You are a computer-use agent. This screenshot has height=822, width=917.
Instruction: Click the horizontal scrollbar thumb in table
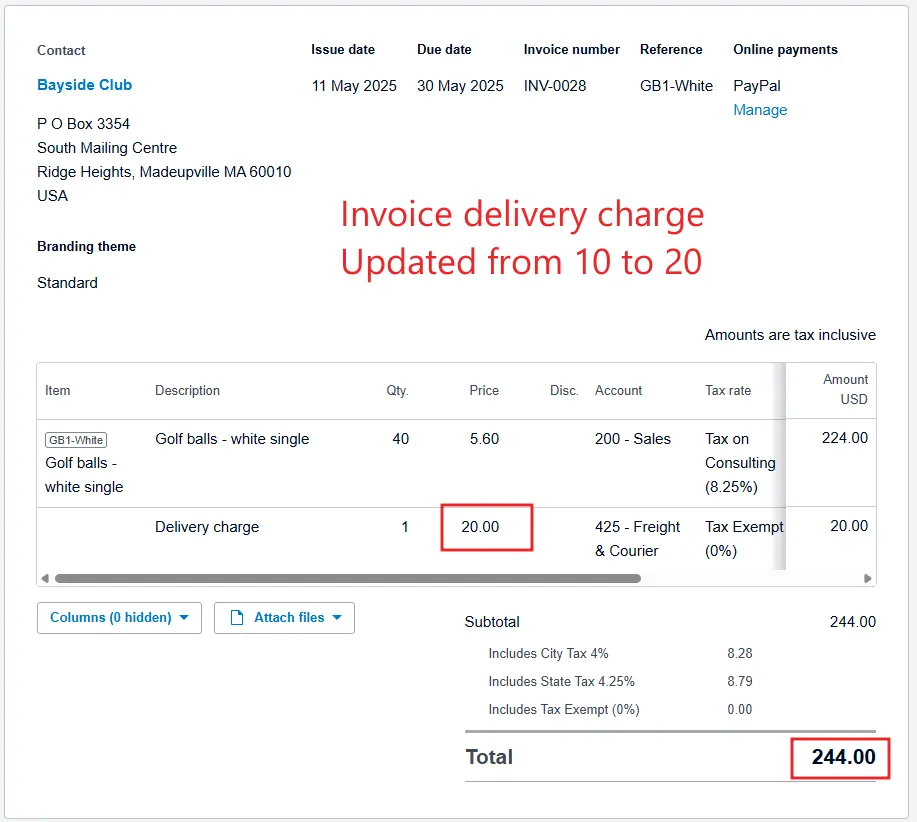347,578
